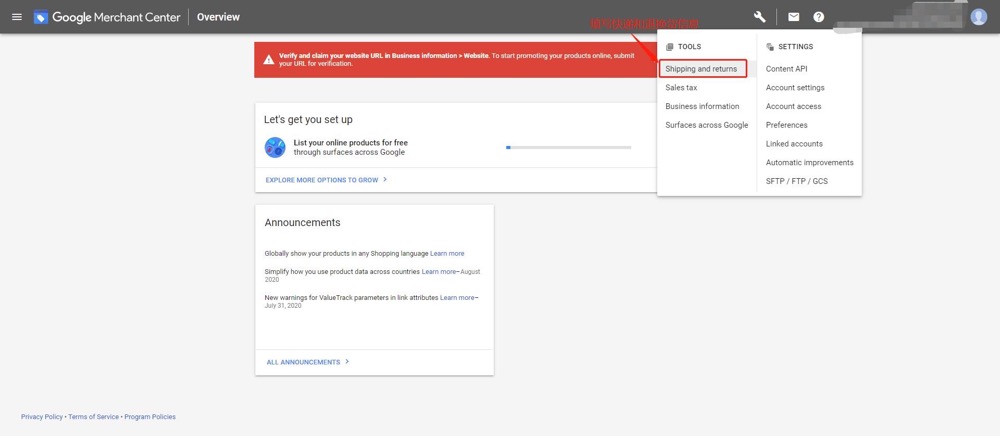Image resolution: width=1000 pixels, height=436 pixels.
Task: Open Business information
Action: coord(702,106)
